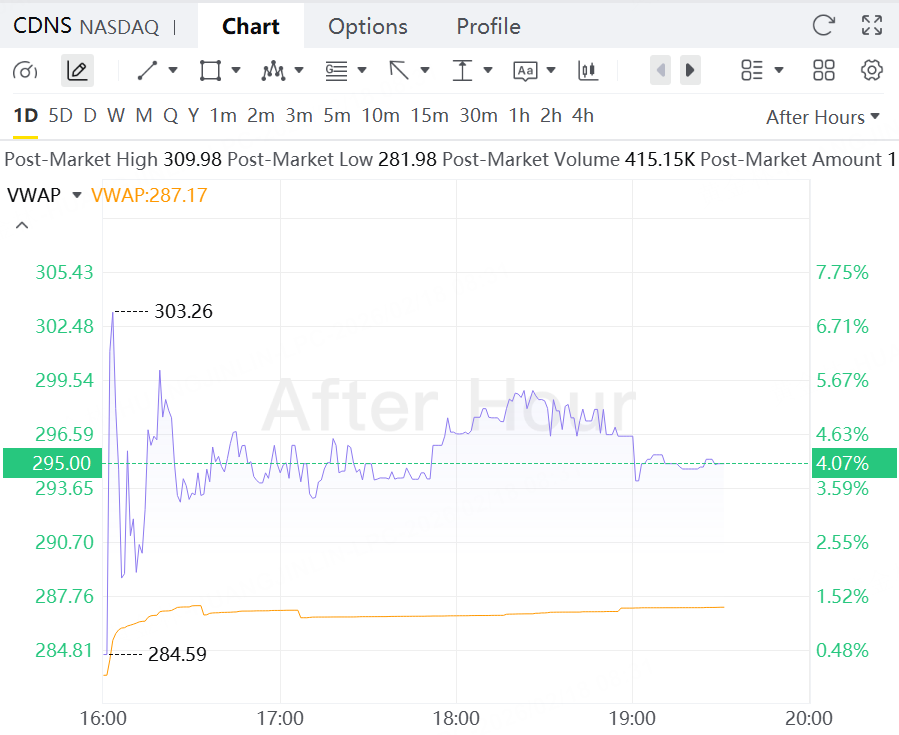Open the grid layout icon
Image resolution: width=899 pixels, height=735 pixels.
click(x=823, y=71)
